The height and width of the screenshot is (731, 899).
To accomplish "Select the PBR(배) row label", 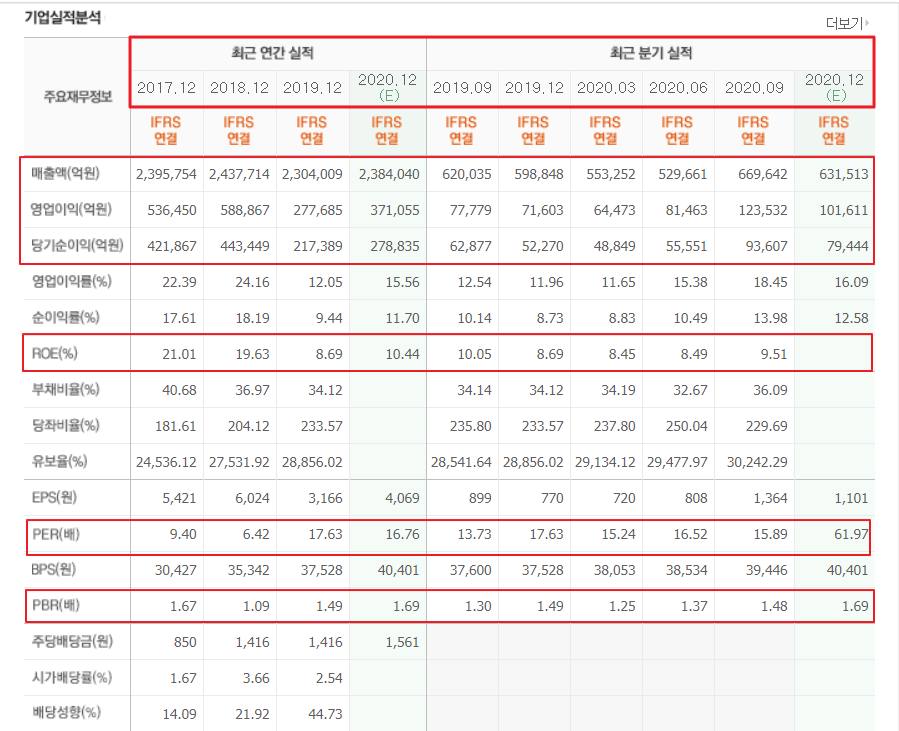I will point(56,605).
